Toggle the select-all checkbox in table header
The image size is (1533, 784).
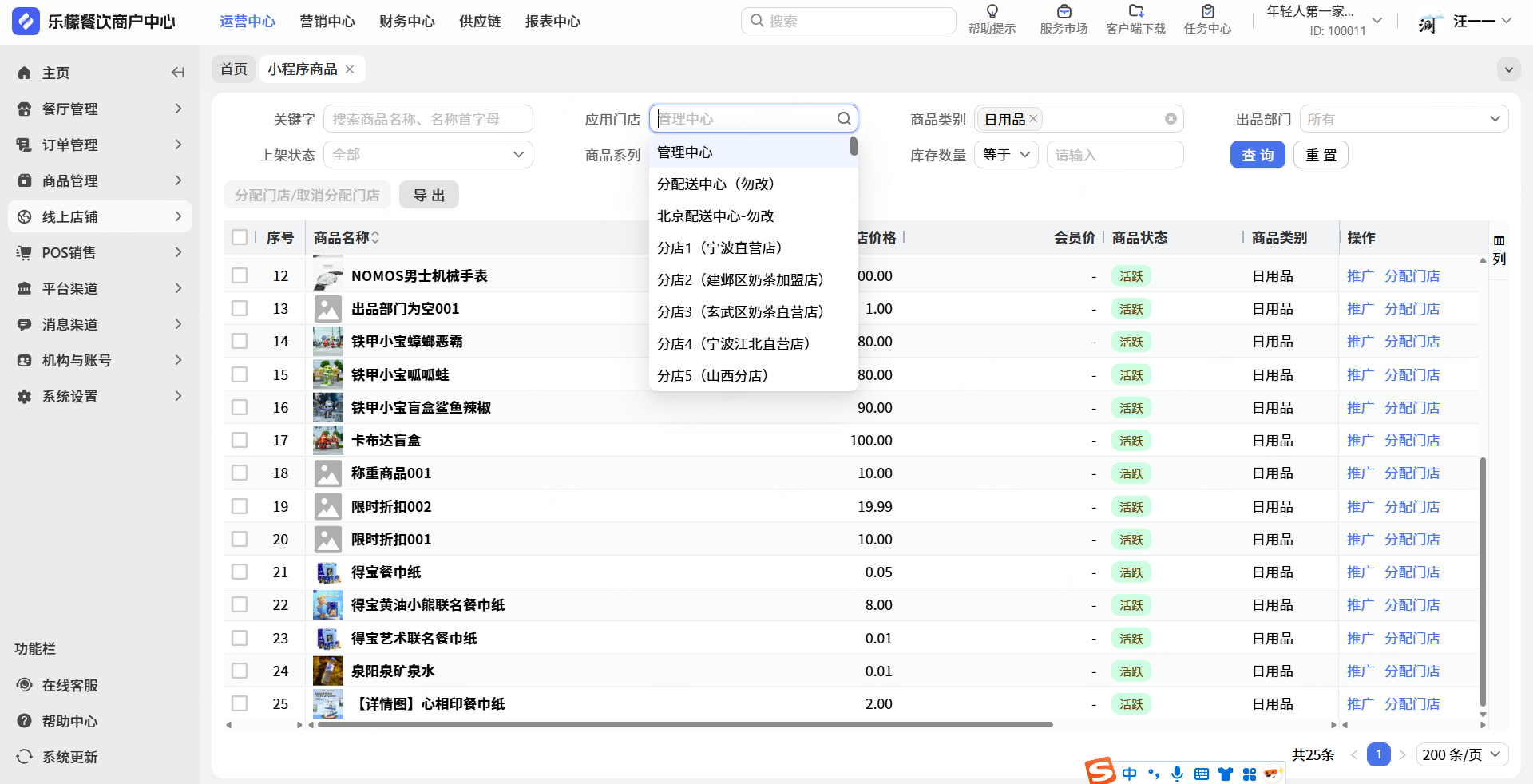pos(240,237)
